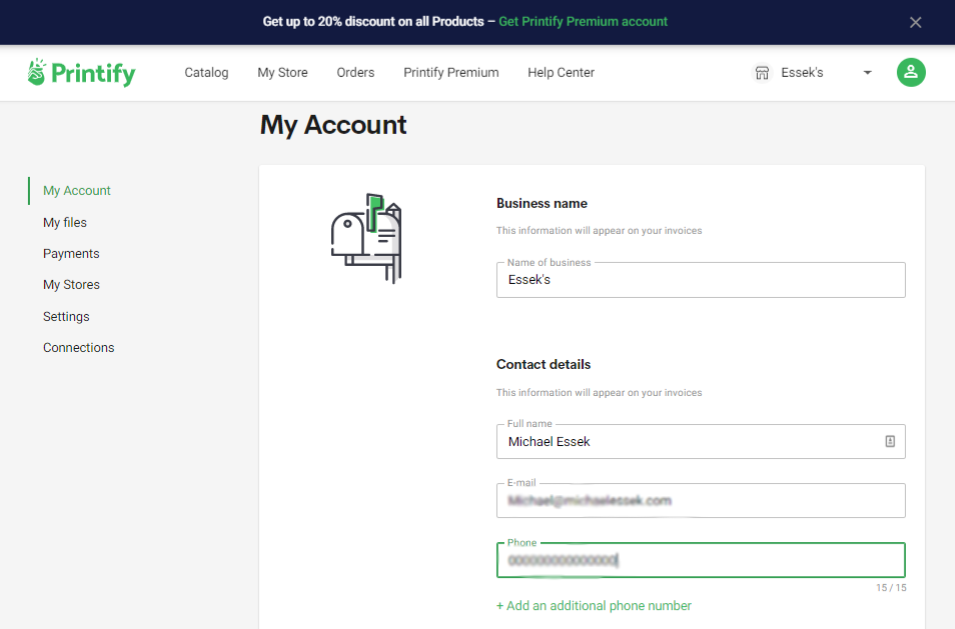Screen dimensions: 955x629
Task: Open My files in the sidebar
Action: tap(65, 222)
